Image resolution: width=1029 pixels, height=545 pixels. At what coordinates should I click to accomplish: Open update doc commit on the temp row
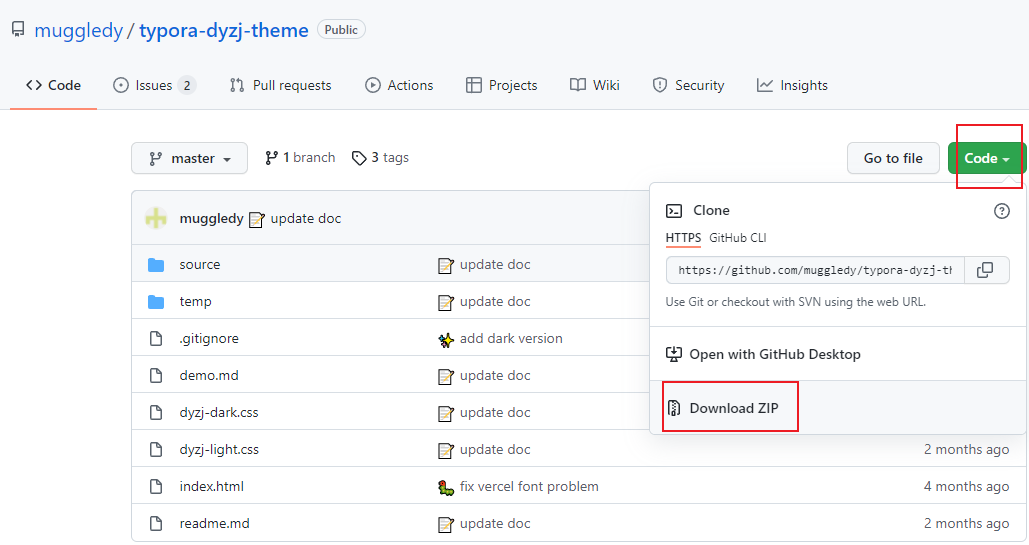pos(495,301)
